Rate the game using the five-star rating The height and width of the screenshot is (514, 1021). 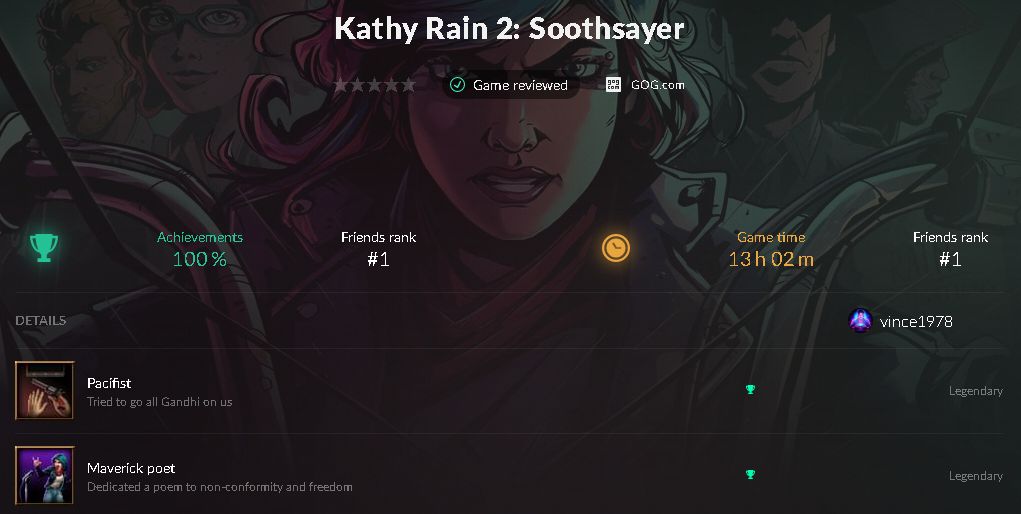click(x=374, y=85)
